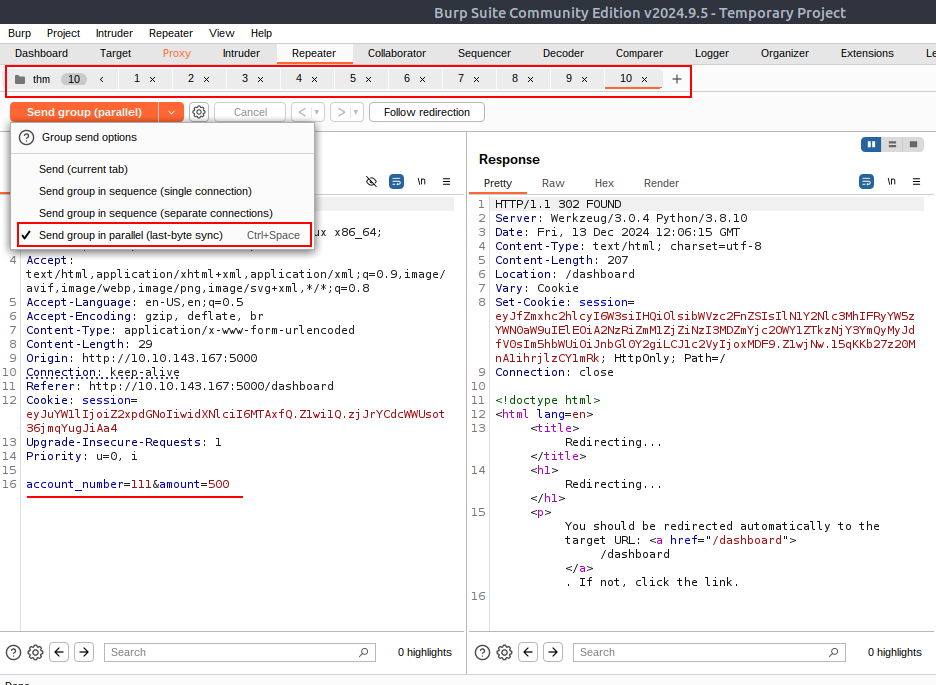Click the thm group label
This screenshot has height=685, width=936.
41,79
